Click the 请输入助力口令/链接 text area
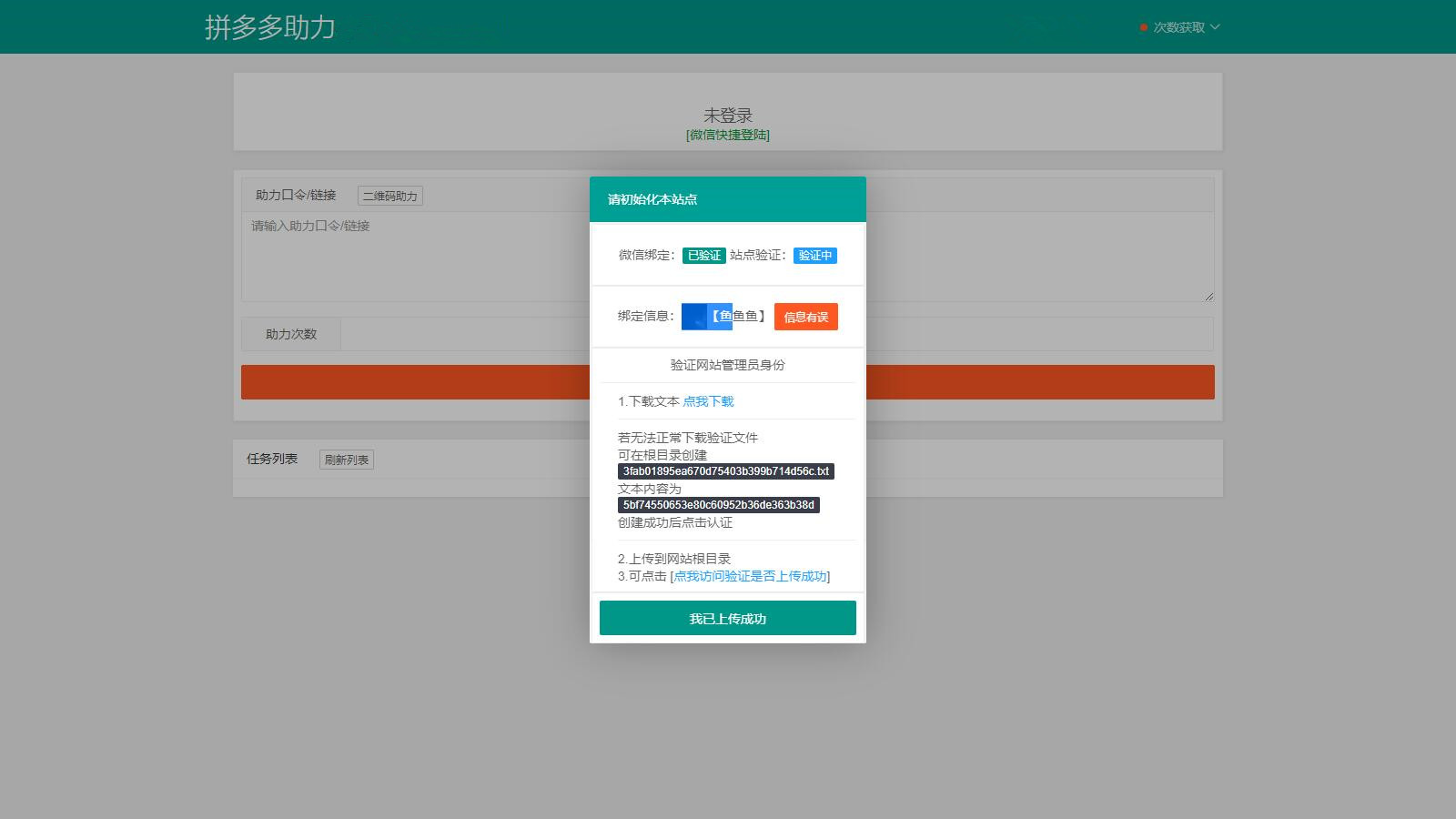The height and width of the screenshot is (819, 1456). point(728,257)
